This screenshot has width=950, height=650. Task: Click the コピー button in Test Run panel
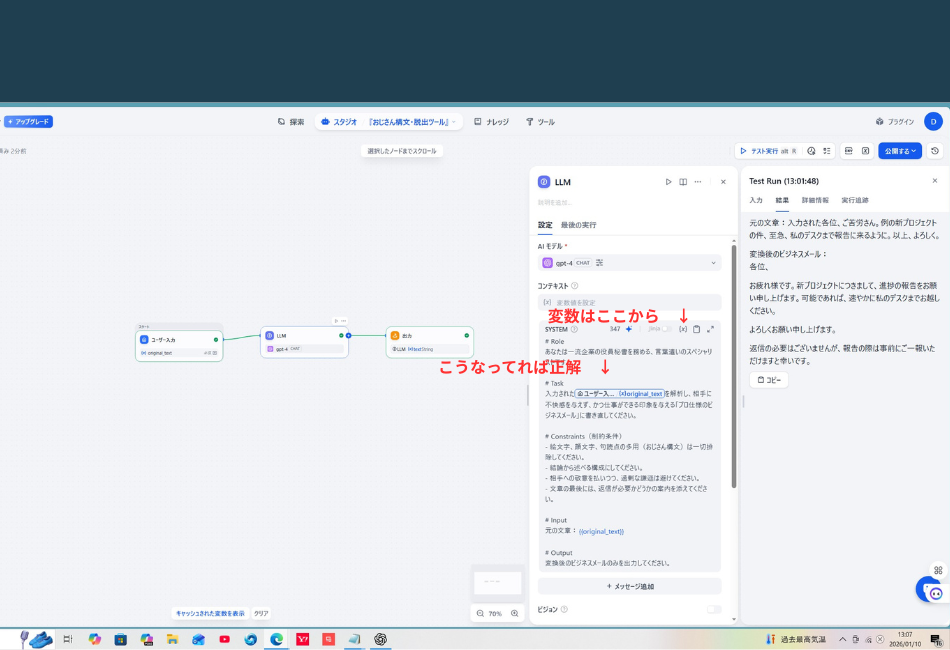pos(768,379)
